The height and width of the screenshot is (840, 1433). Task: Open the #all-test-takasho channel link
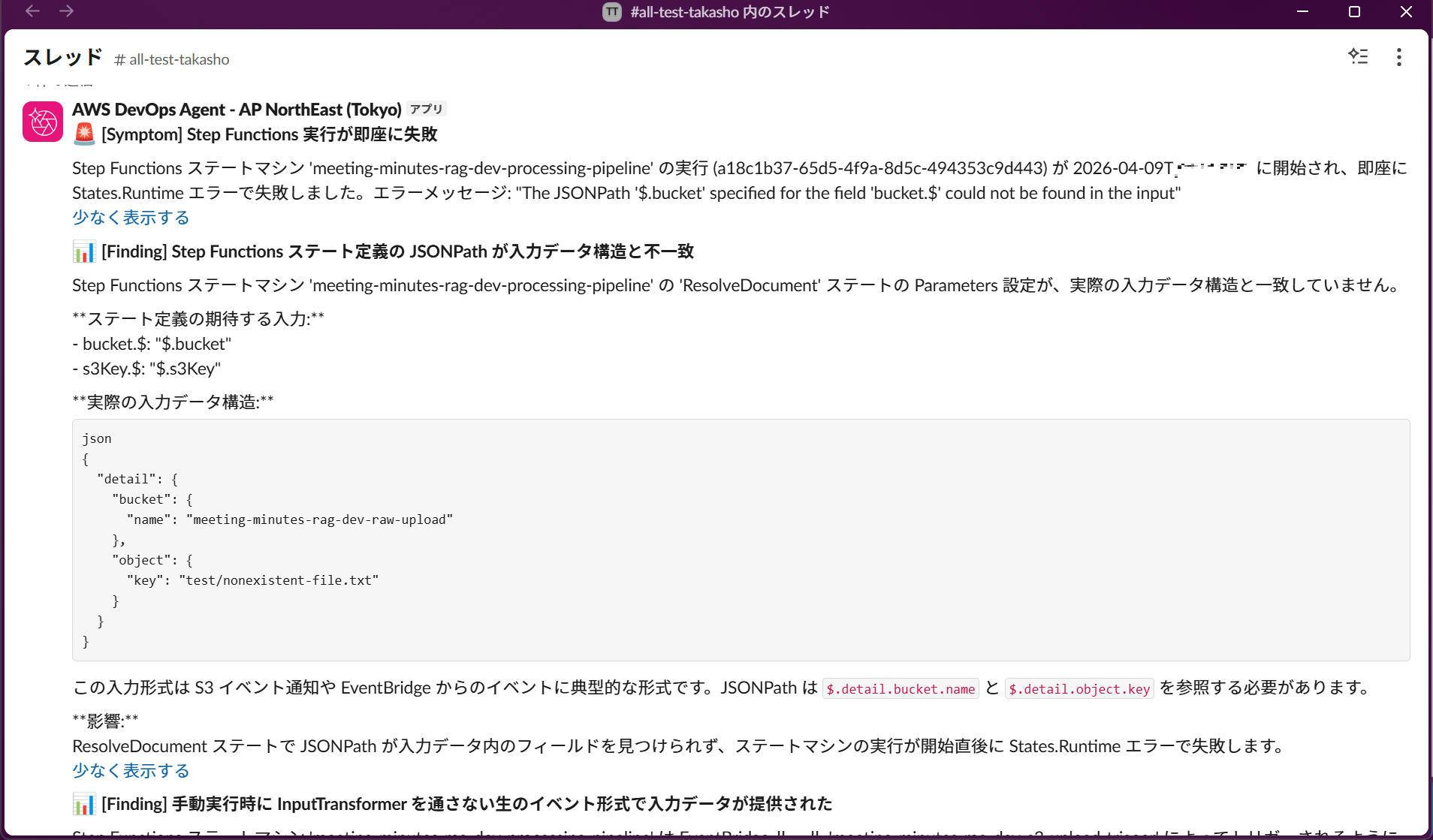coord(172,59)
